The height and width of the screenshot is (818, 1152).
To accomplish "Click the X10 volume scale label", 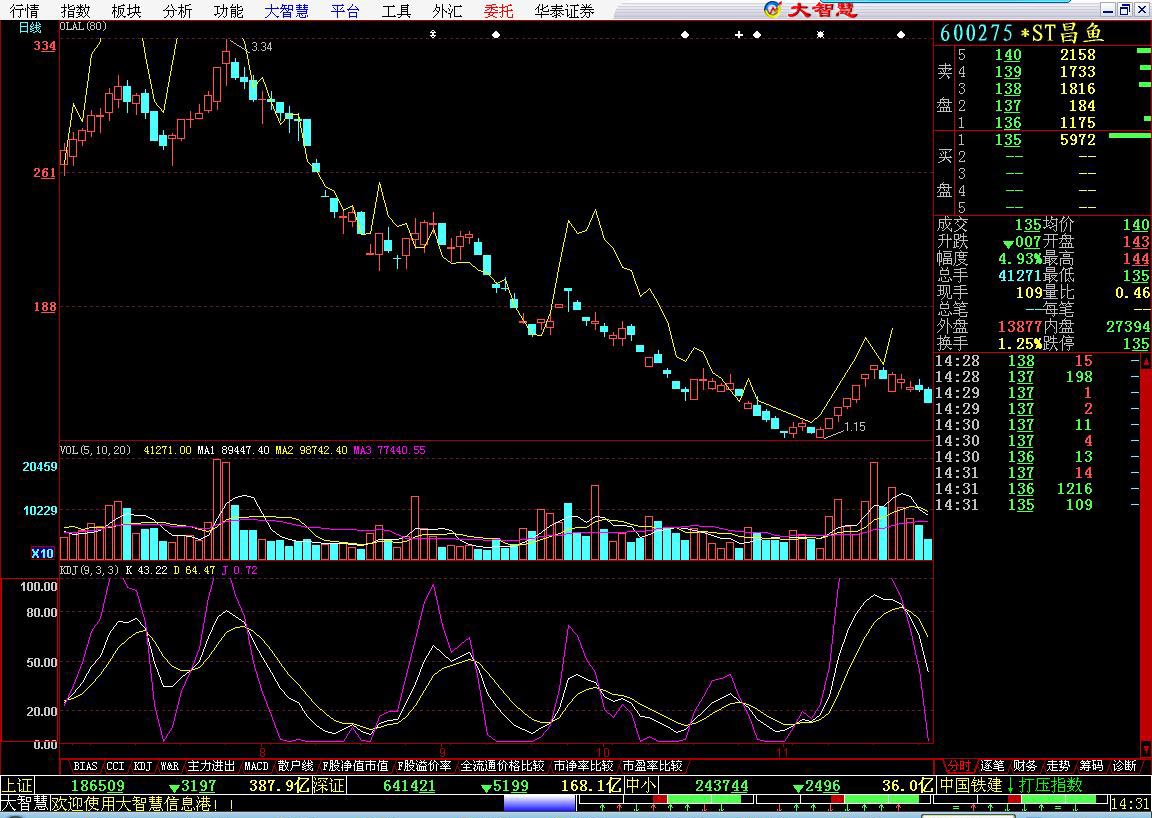I will coord(42,553).
